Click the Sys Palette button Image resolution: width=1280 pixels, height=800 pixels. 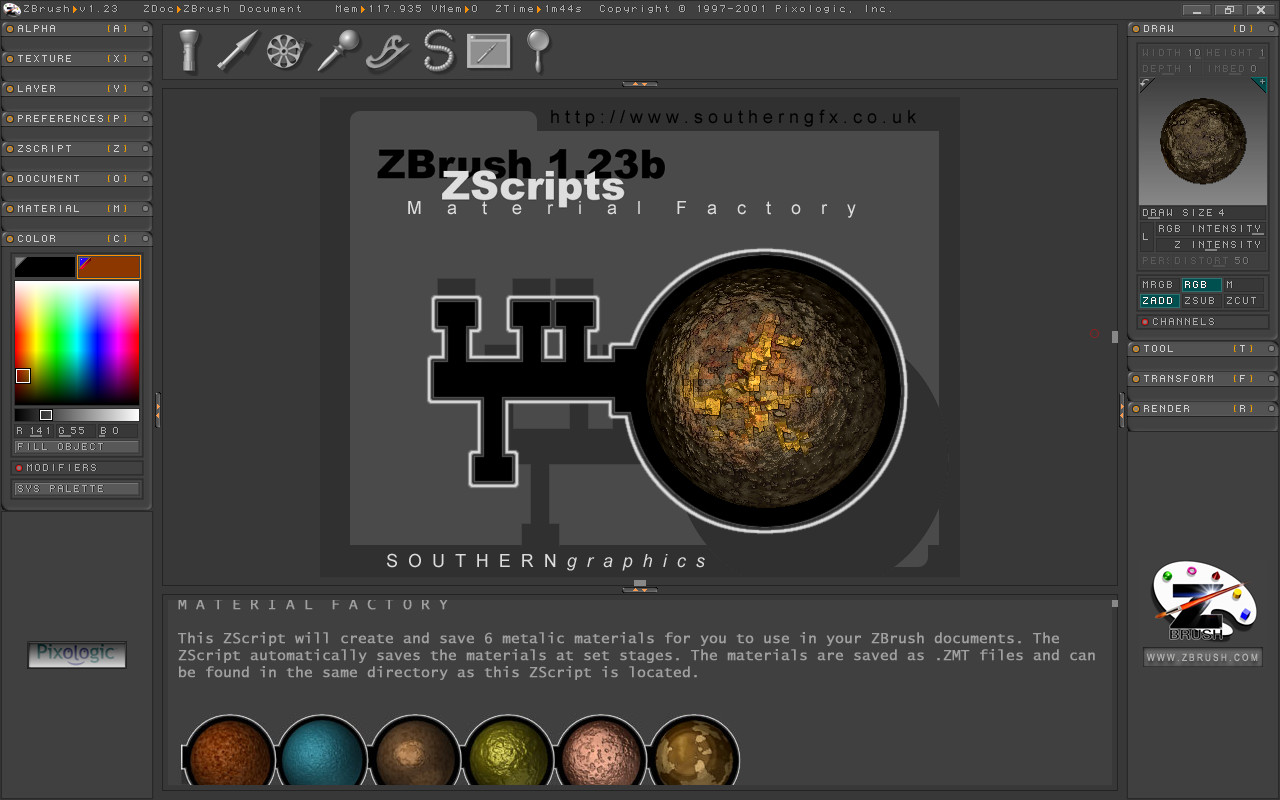(x=77, y=489)
